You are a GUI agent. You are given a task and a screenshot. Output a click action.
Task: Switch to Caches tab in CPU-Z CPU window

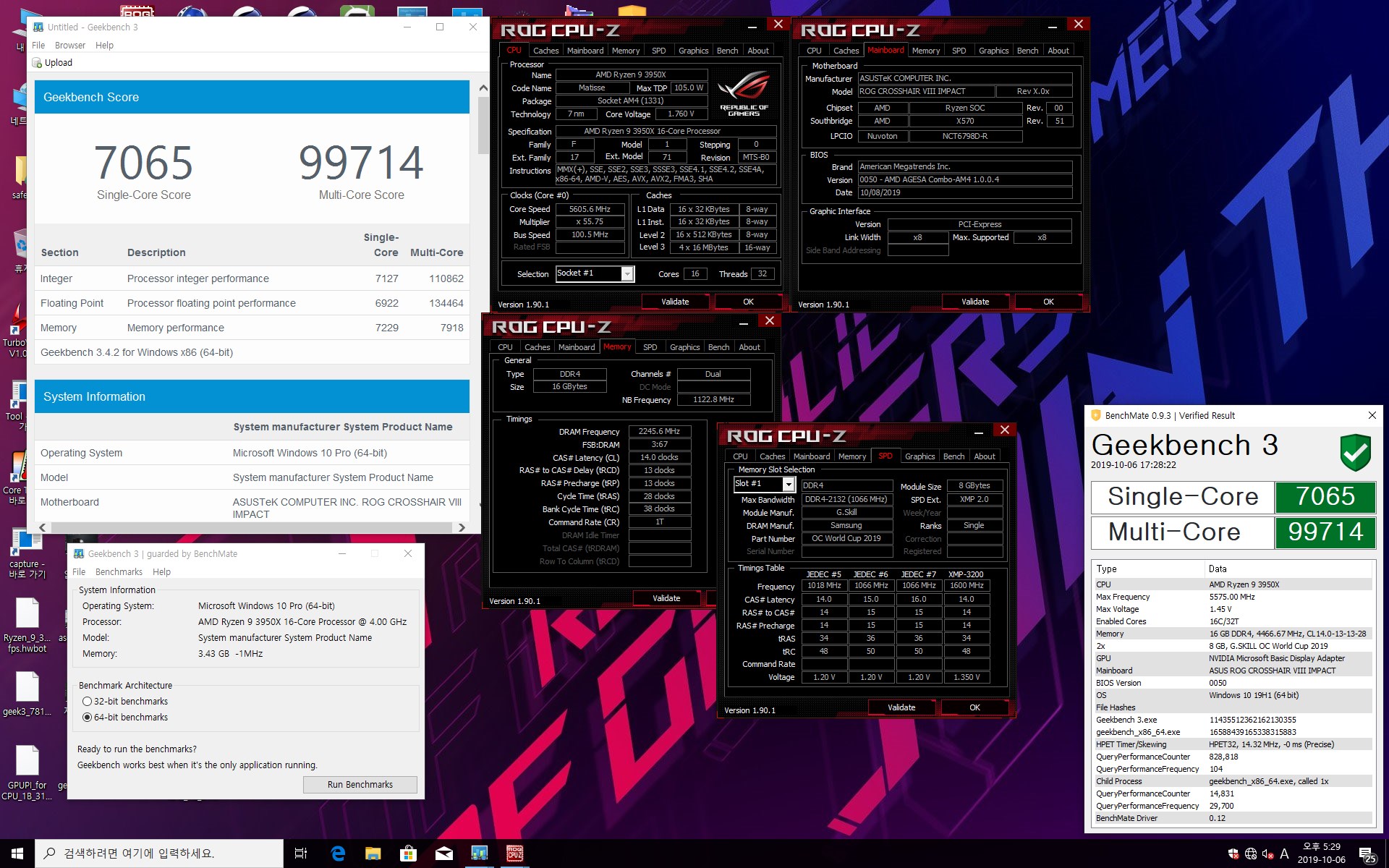pyautogui.click(x=545, y=51)
